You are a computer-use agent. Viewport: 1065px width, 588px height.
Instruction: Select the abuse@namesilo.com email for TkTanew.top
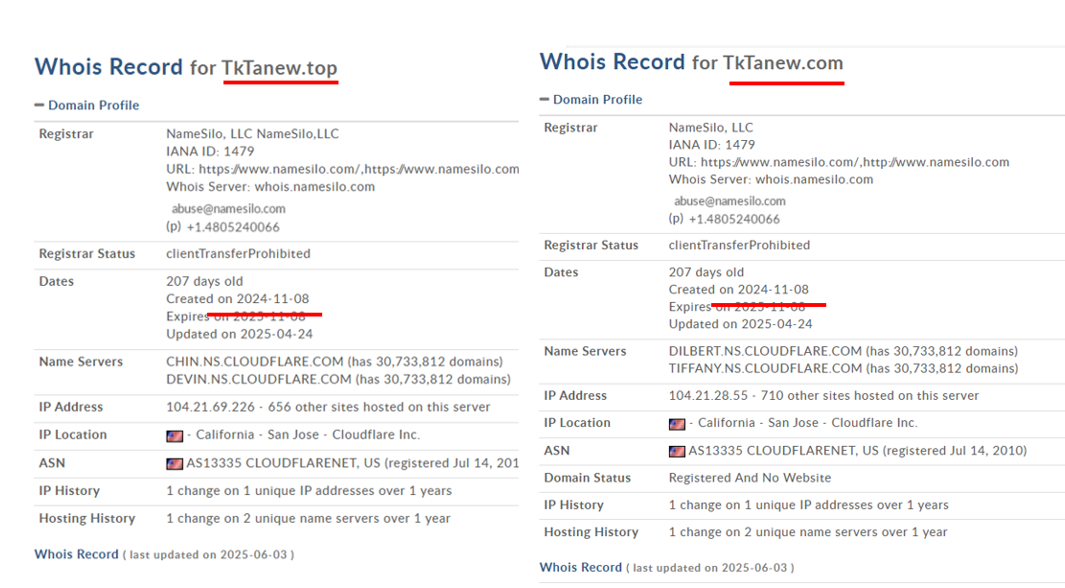pos(227,210)
